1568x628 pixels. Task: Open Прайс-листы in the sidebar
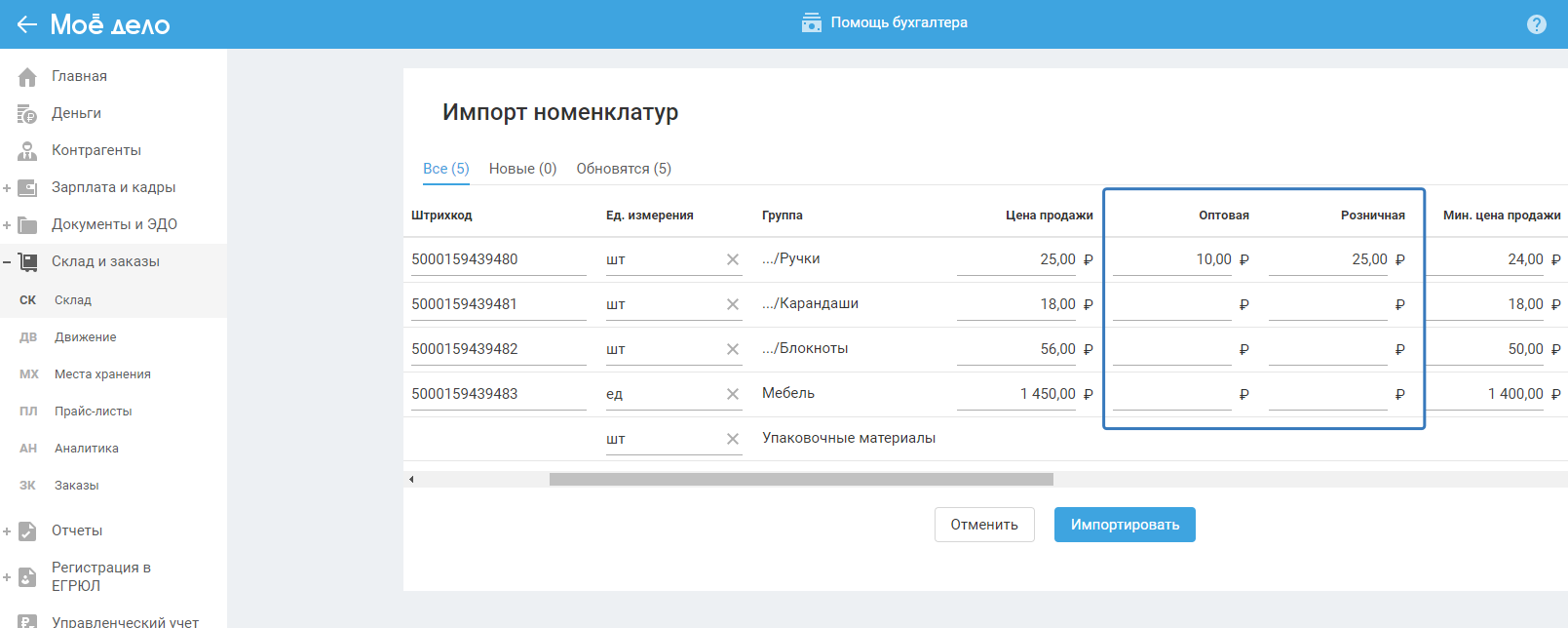(x=93, y=412)
